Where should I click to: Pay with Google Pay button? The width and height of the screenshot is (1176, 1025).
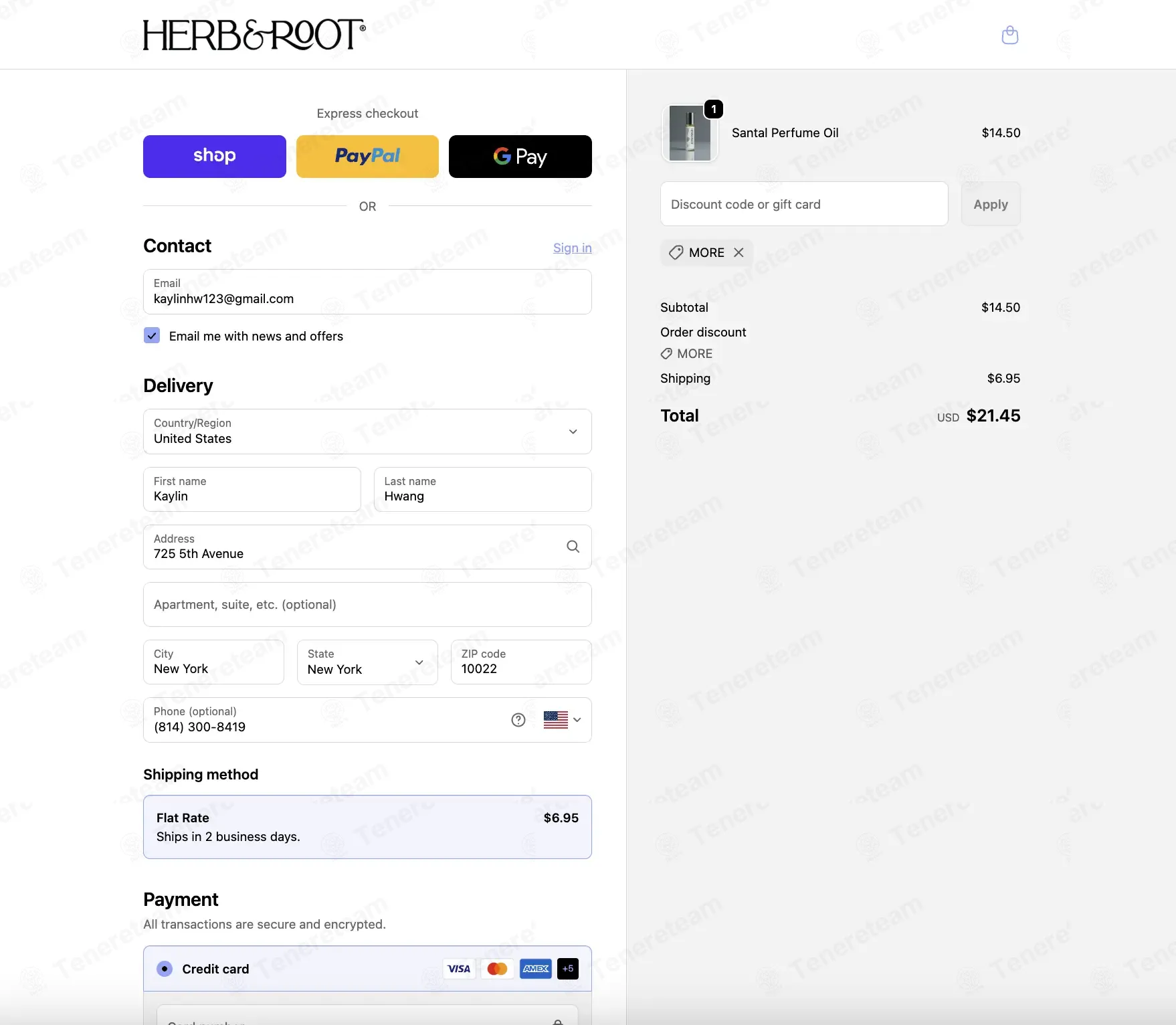click(520, 157)
